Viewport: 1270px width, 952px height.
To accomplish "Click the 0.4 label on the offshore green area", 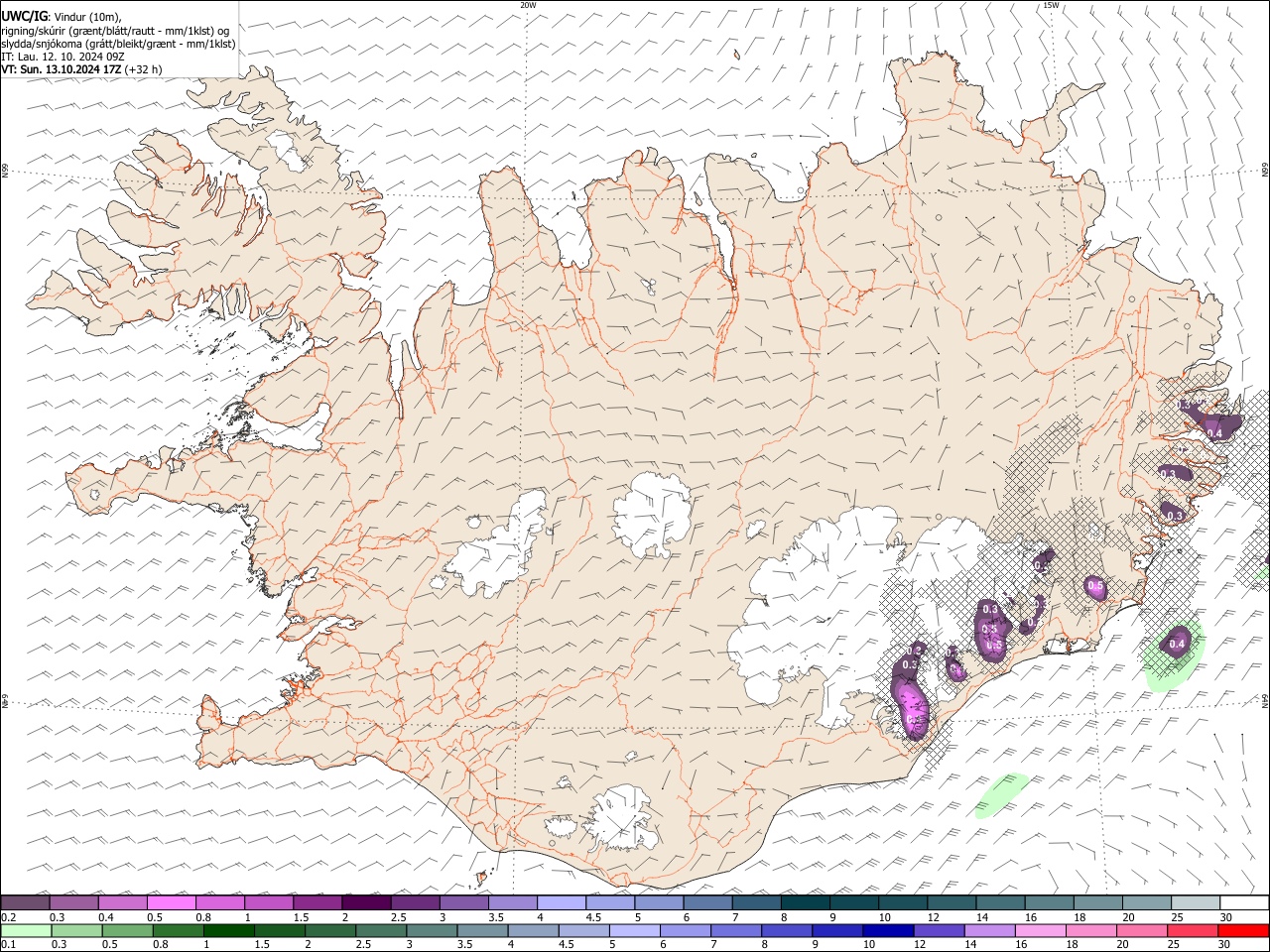I will point(1177,645).
